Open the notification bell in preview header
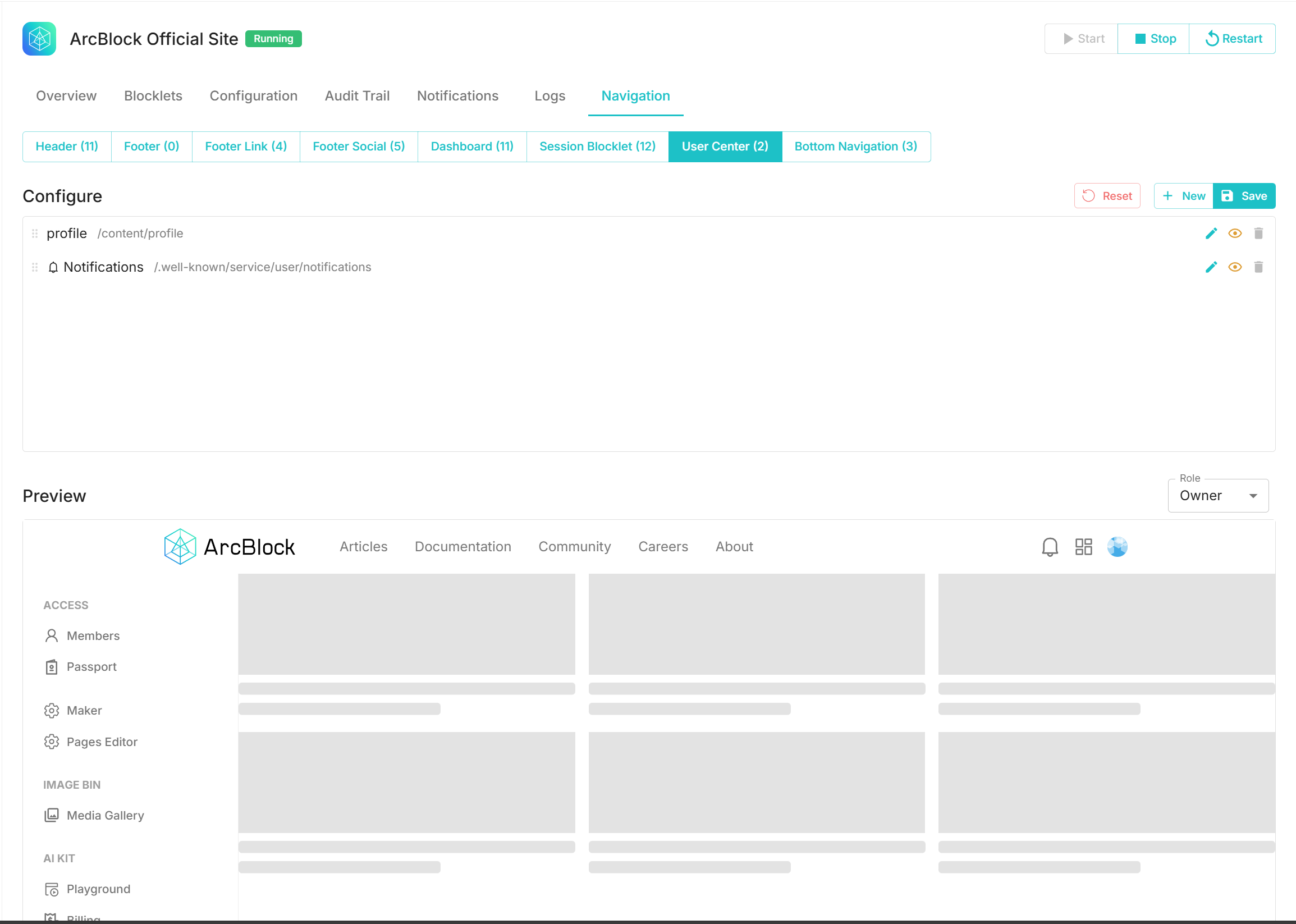 pos(1050,547)
